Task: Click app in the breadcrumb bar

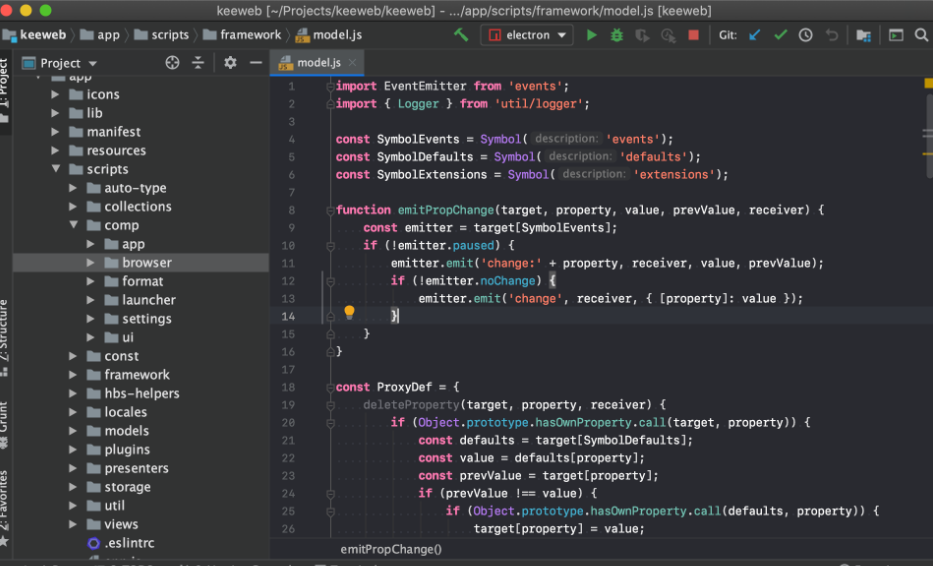Action: point(100,35)
